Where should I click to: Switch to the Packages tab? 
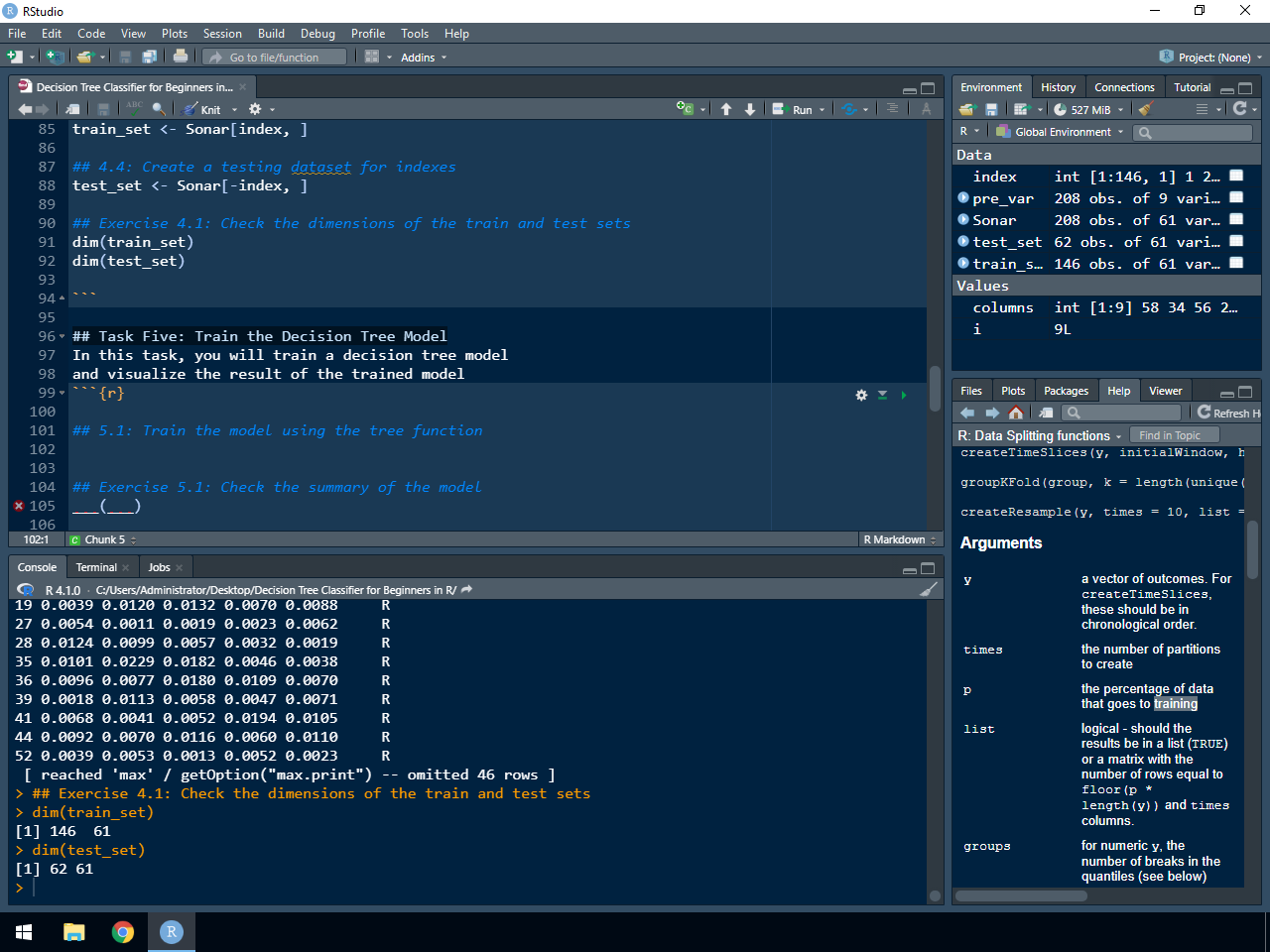coord(1066,391)
